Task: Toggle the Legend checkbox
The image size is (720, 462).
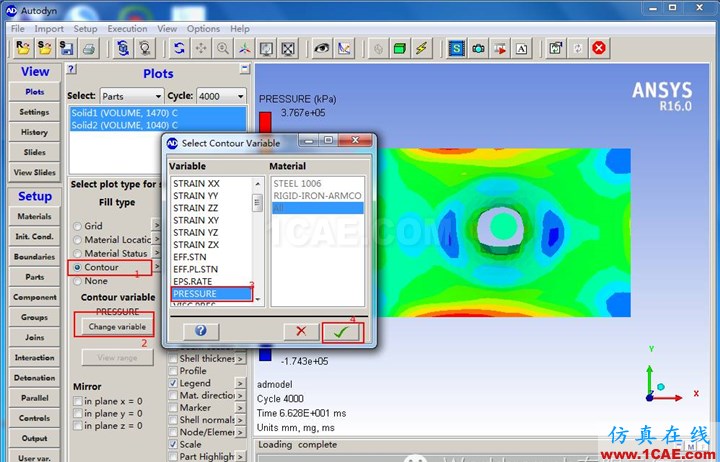Action: (x=173, y=383)
